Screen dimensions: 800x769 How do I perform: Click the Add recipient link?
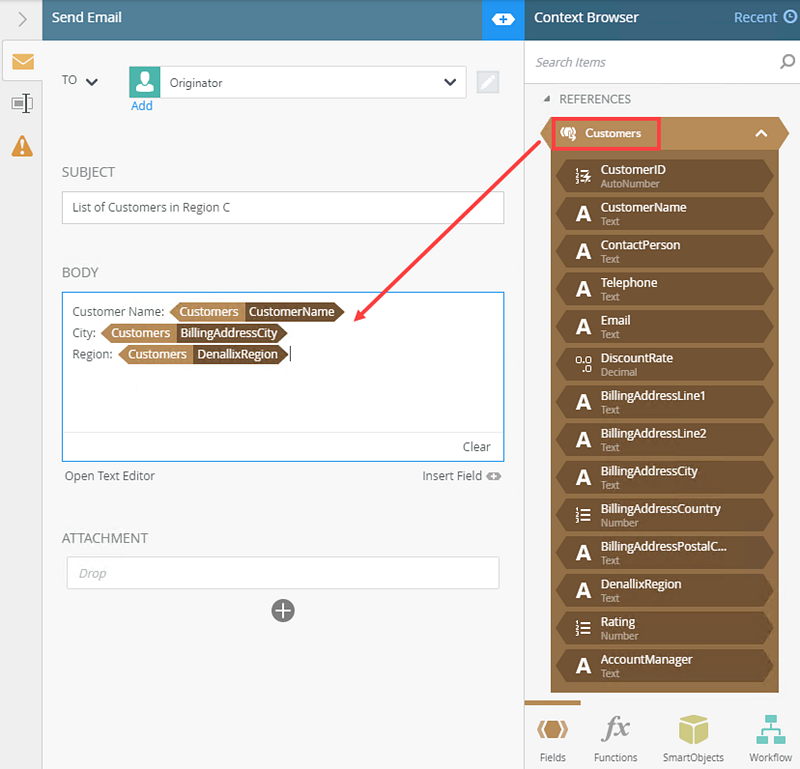point(142,105)
